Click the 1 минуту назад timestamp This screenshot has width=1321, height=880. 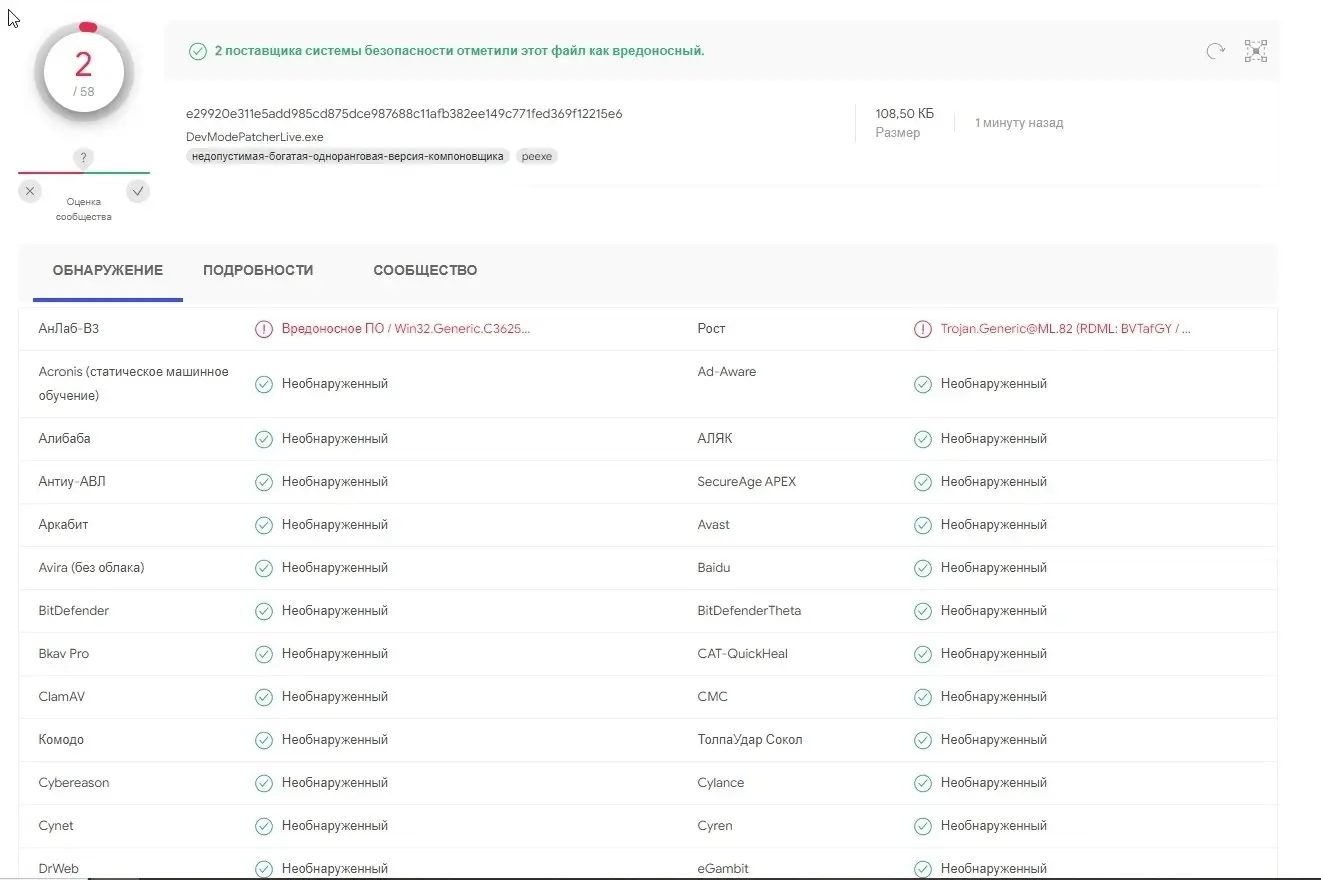click(x=1019, y=123)
